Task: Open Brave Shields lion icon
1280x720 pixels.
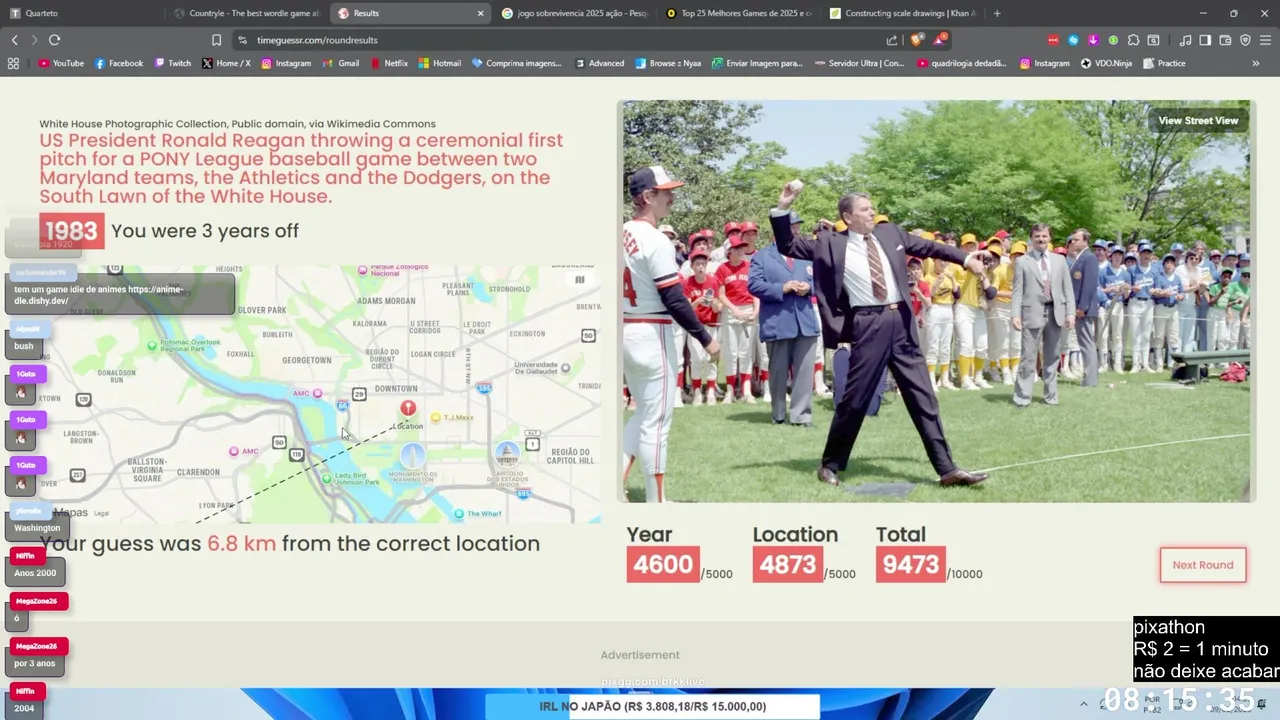Action: pos(916,40)
